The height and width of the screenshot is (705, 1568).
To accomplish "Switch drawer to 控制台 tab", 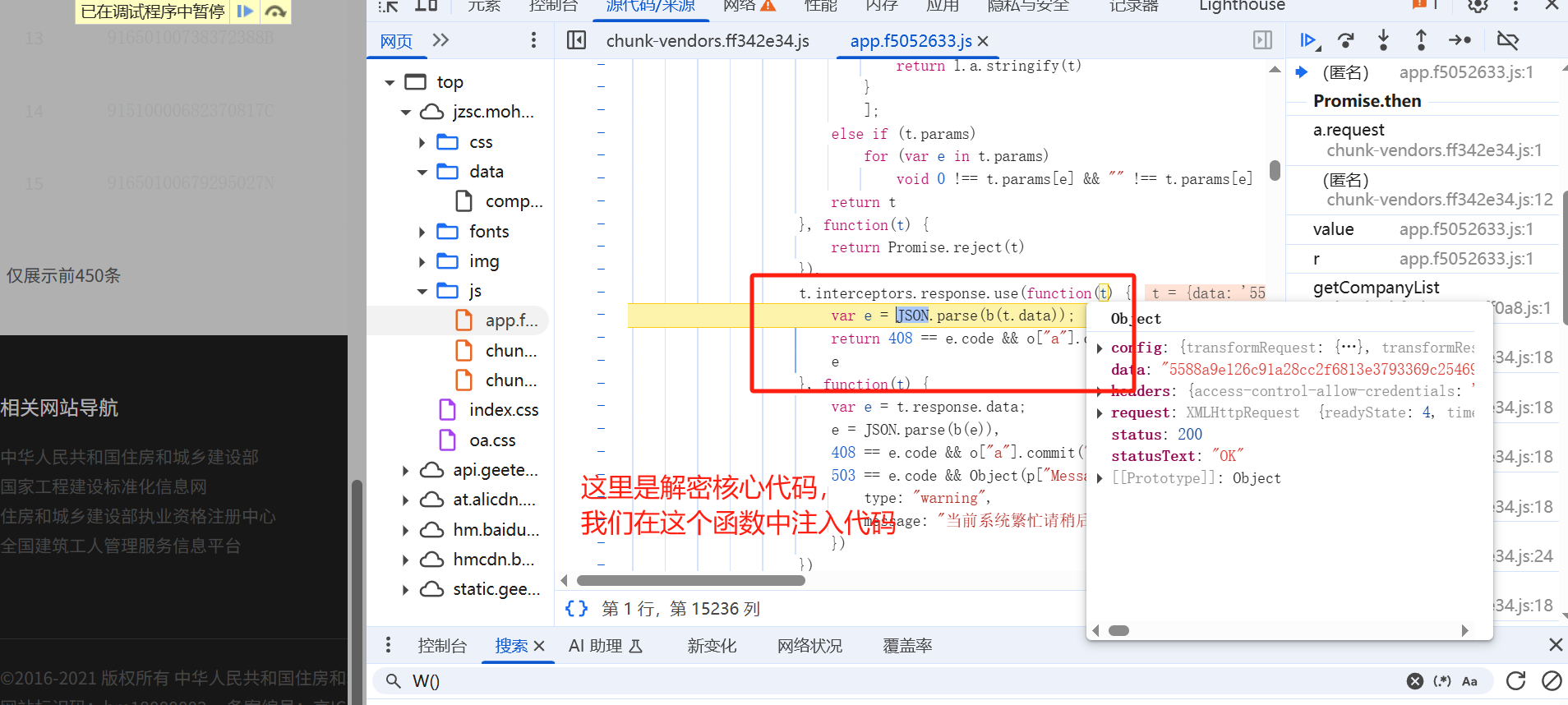I will click(442, 646).
